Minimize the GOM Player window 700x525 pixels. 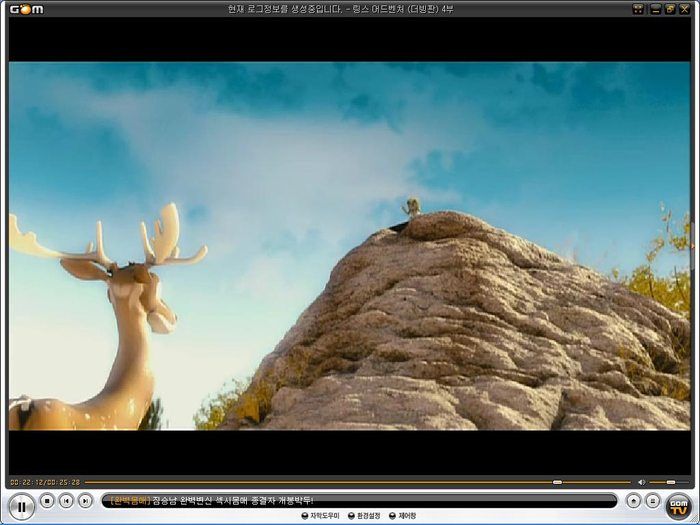(x=655, y=9)
